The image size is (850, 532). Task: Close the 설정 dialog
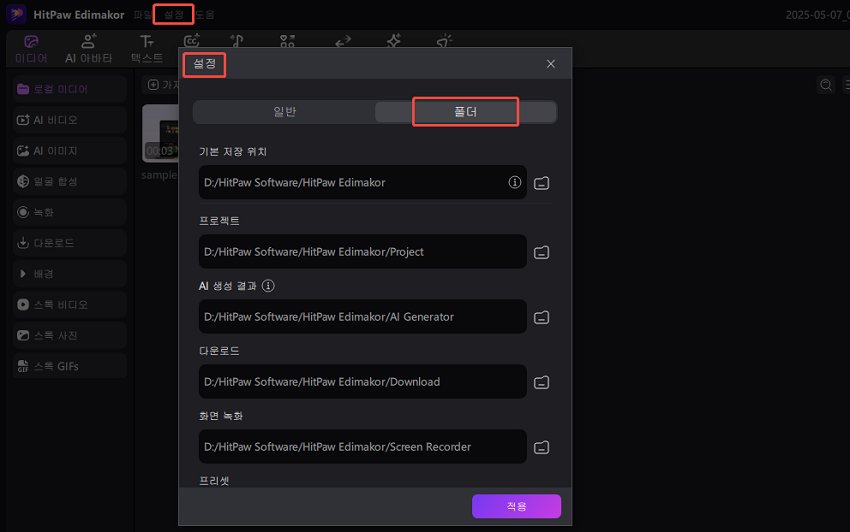[551, 64]
